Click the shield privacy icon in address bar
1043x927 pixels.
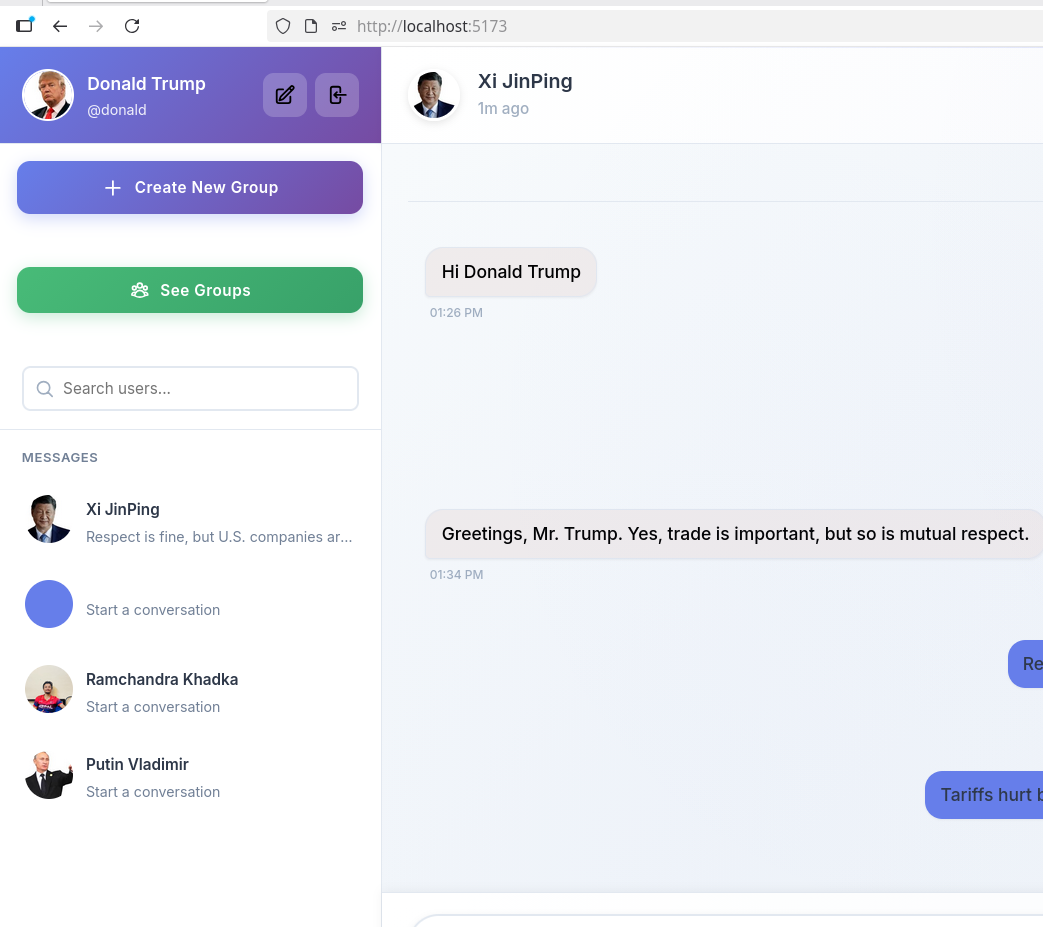[x=283, y=26]
